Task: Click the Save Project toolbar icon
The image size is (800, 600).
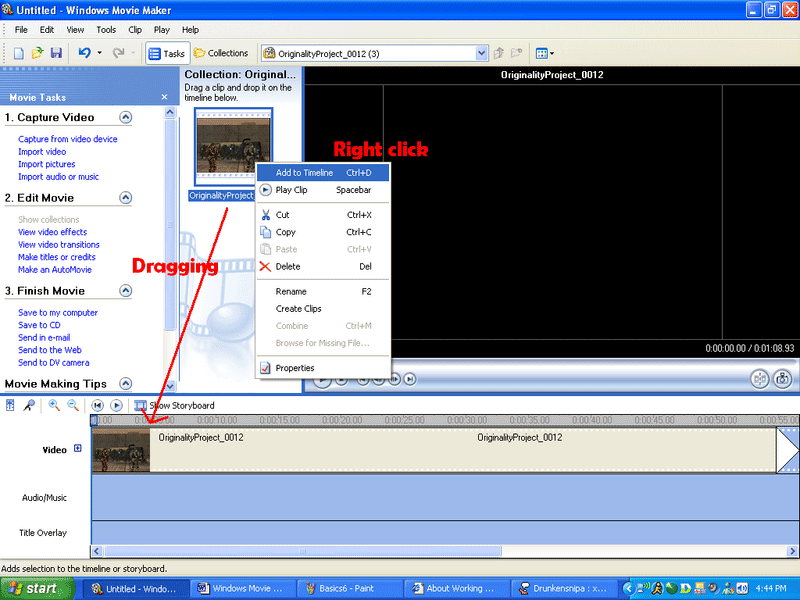Action: point(56,53)
